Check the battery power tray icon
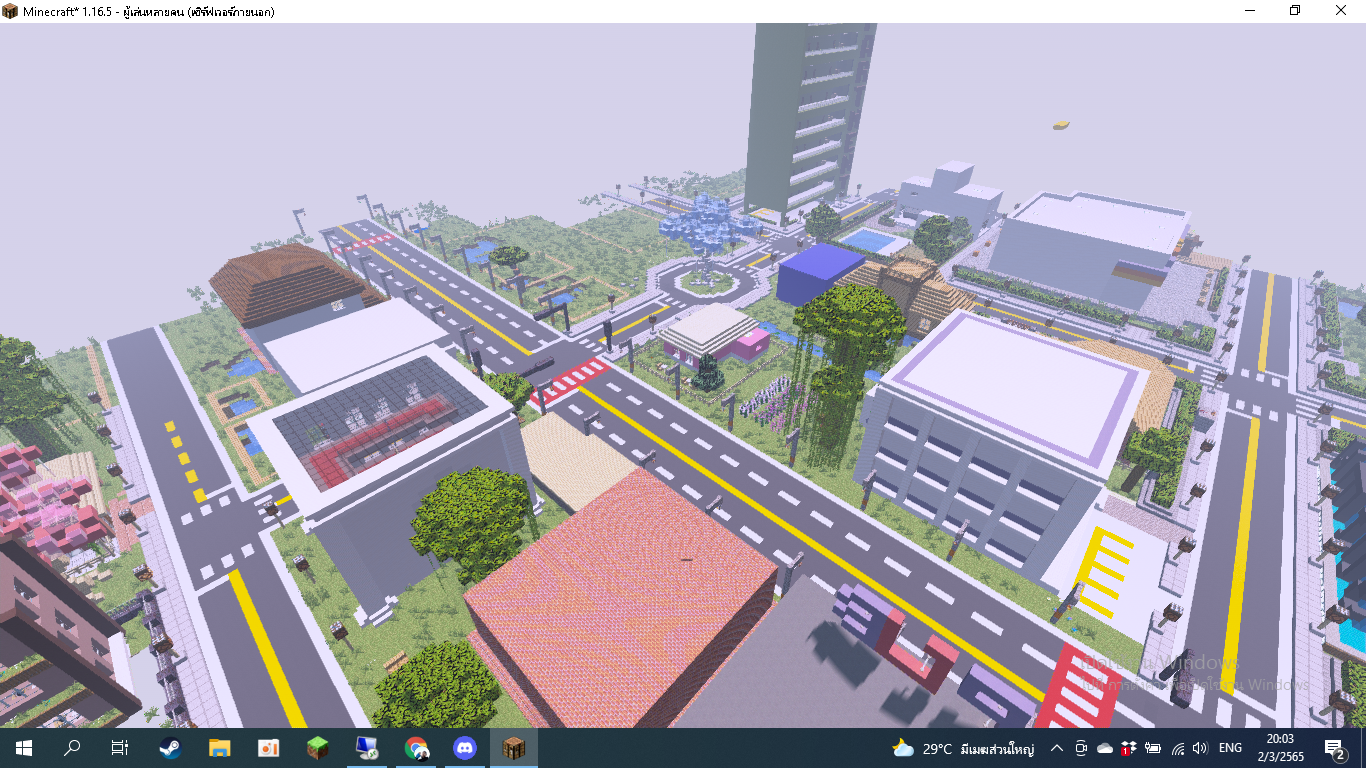 click(x=1153, y=748)
